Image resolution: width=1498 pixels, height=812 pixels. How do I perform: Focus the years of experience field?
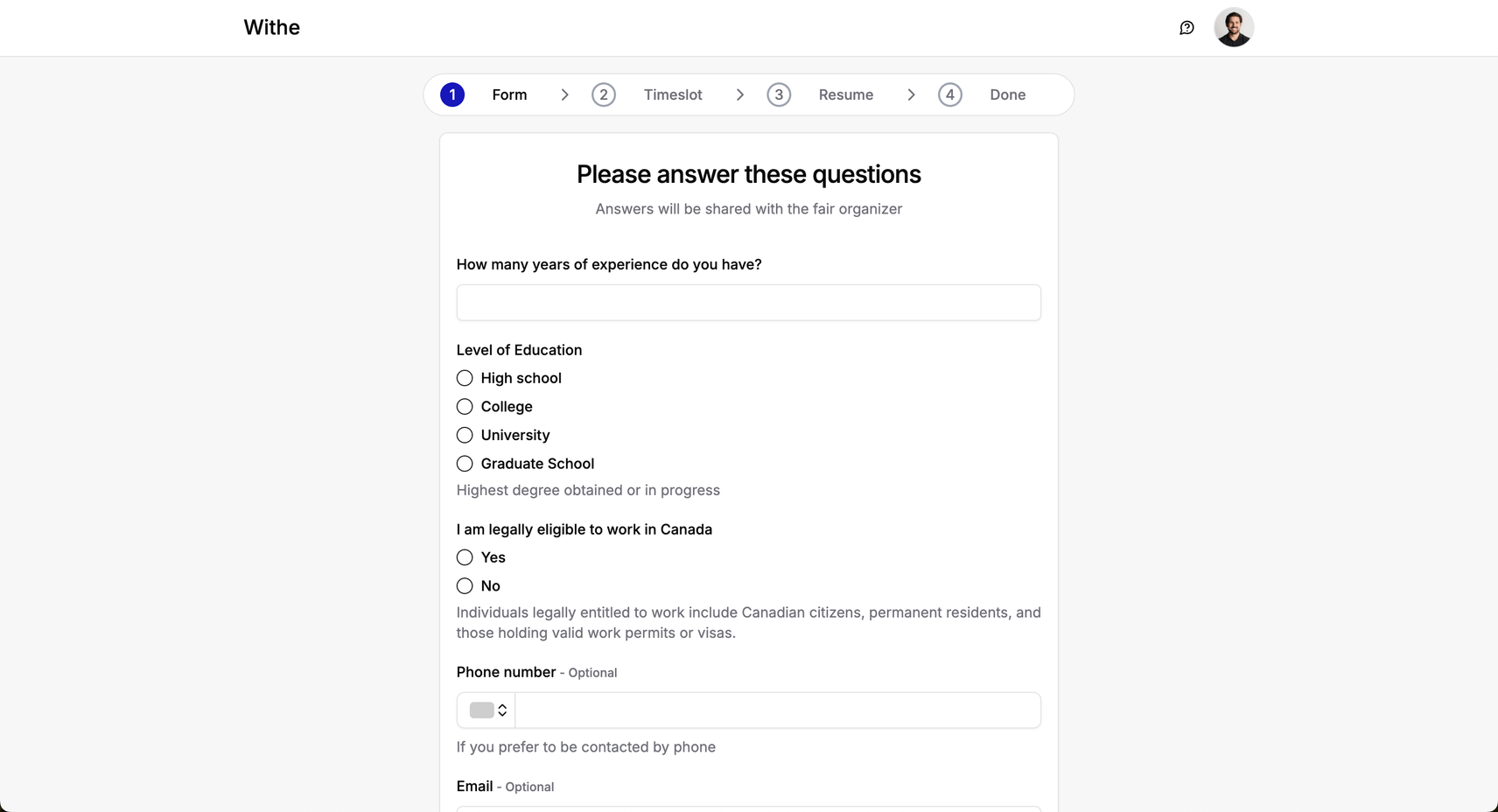tap(749, 303)
